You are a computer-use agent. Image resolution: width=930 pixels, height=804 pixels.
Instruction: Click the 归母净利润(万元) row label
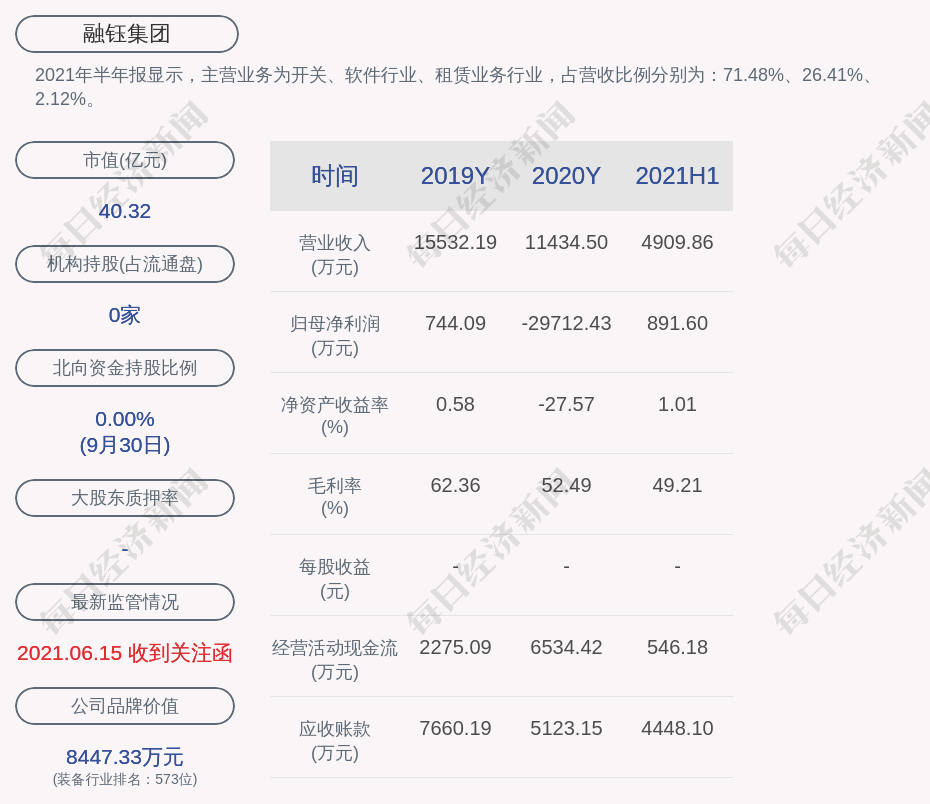click(x=335, y=336)
